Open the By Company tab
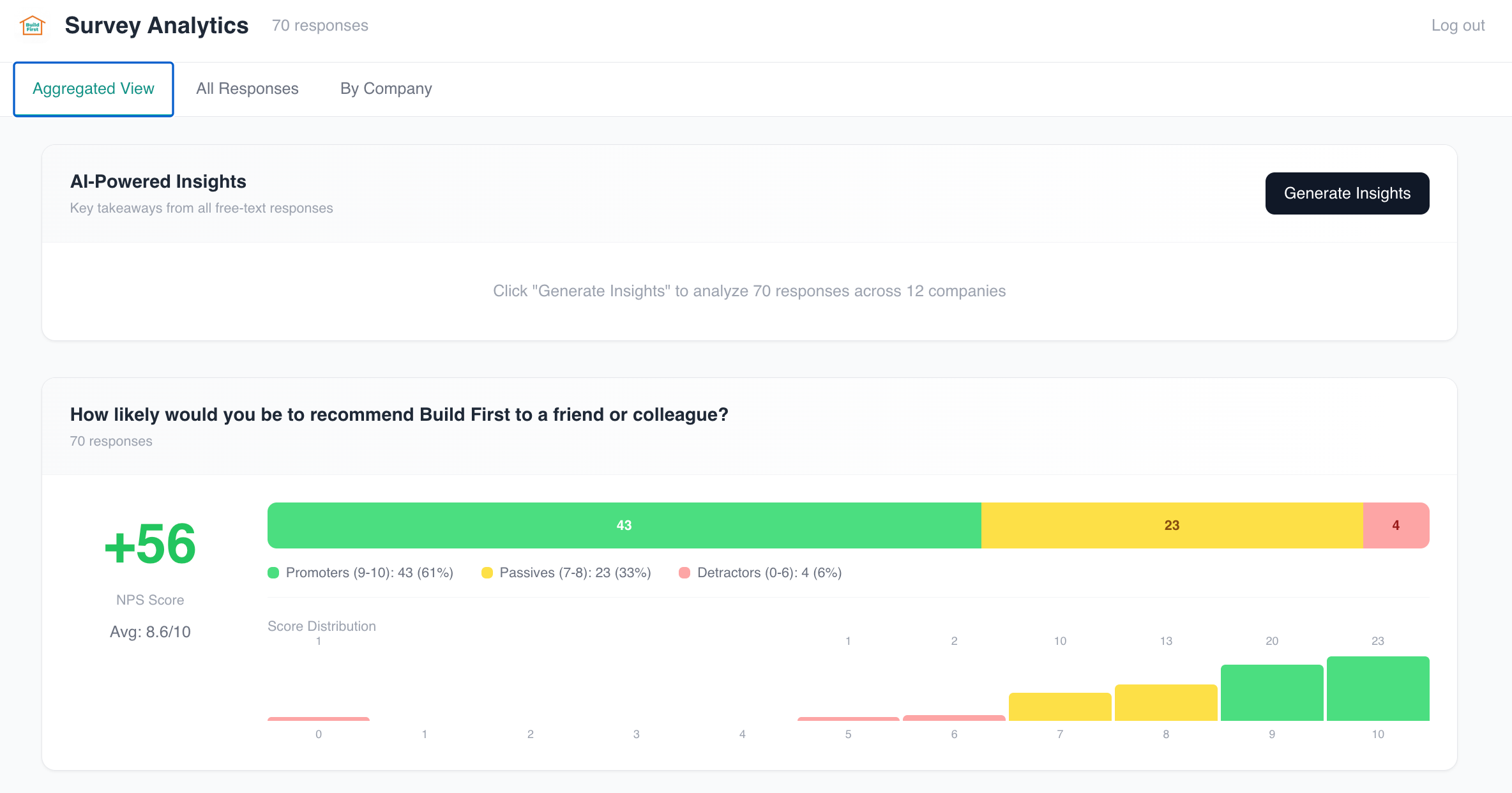This screenshot has height=793, width=1512. coord(386,89)
